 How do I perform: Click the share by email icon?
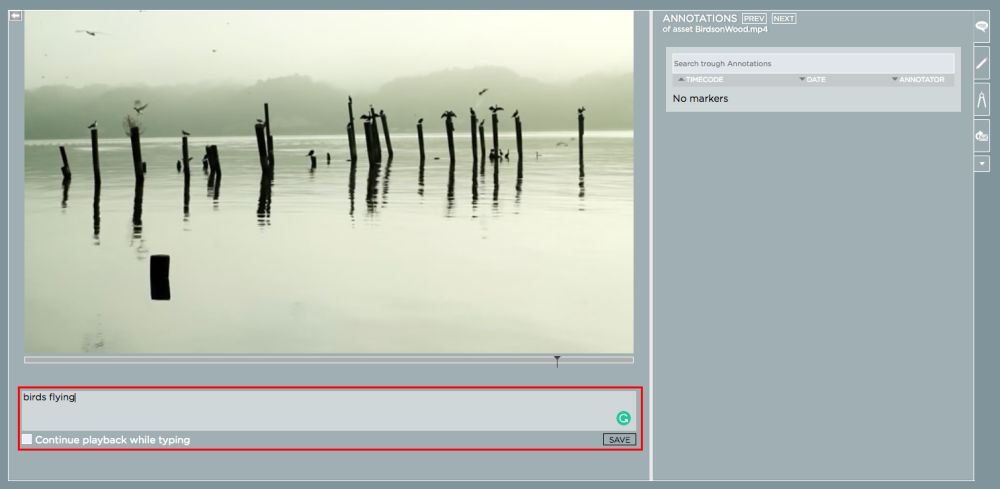point(982,136)
